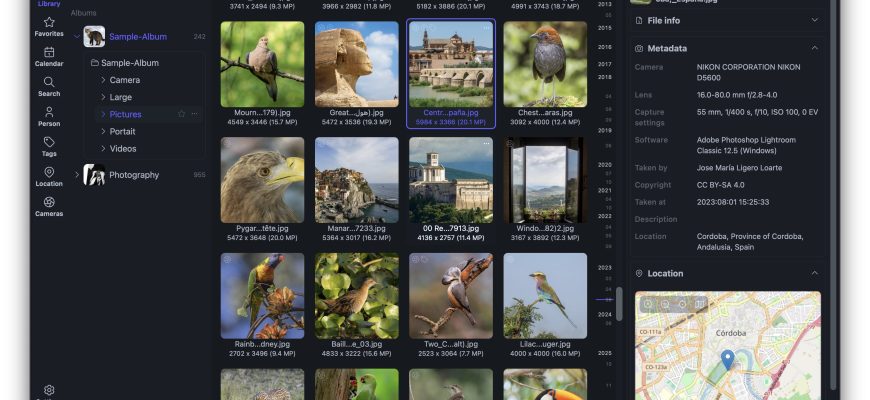The width and height of the screenshot is (870, 400).
Task: Collapse the Sample-Album album tree
Action: (77, 37)
